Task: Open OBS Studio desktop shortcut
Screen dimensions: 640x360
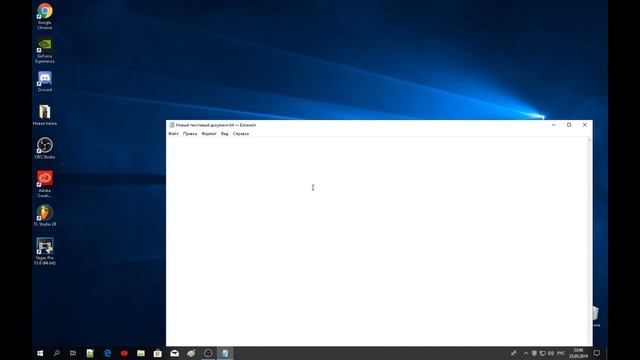Action: (44, 148)
